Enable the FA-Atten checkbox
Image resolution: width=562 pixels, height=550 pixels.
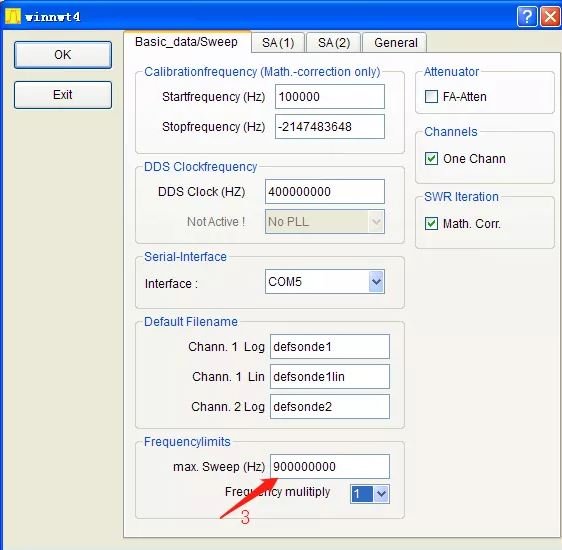pyautogui.click(x=431, y=96)
